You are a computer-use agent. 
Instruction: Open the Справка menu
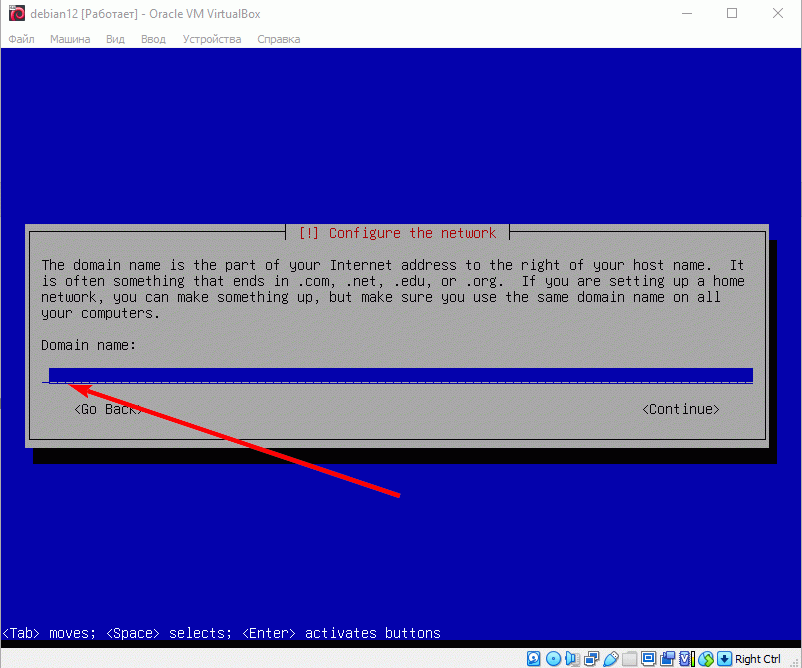coord(279,39)
